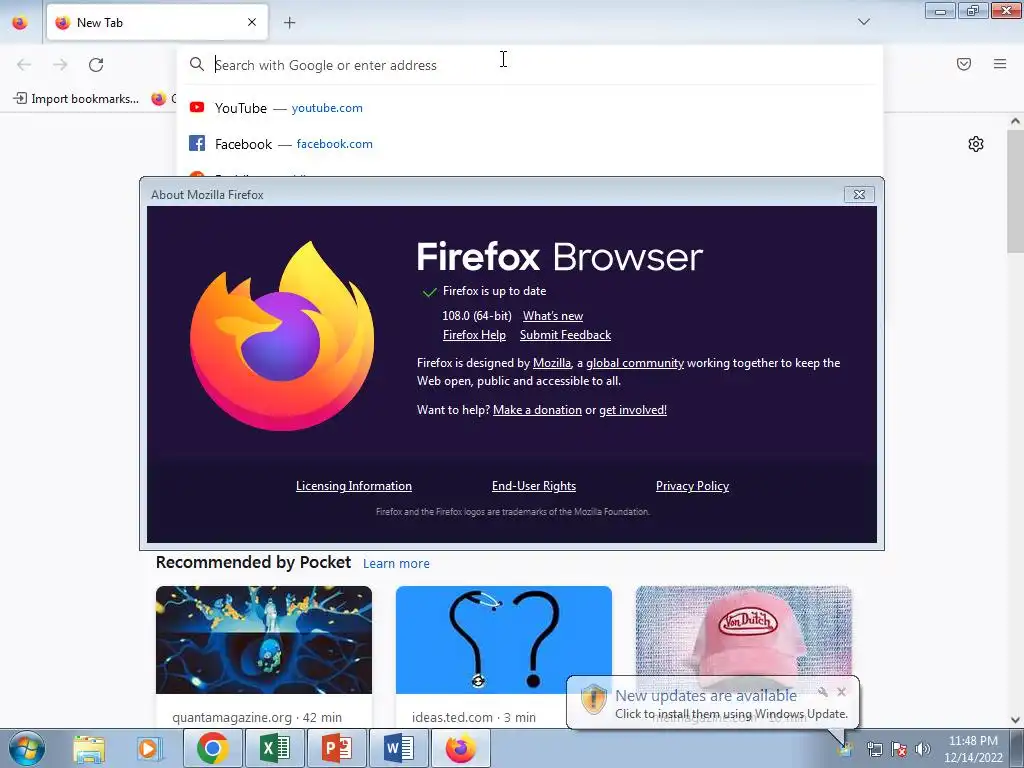This screenshot has height=768, width=1024.
Task: Expand the list all tabs chevron
Action: [x=864, y=22]
